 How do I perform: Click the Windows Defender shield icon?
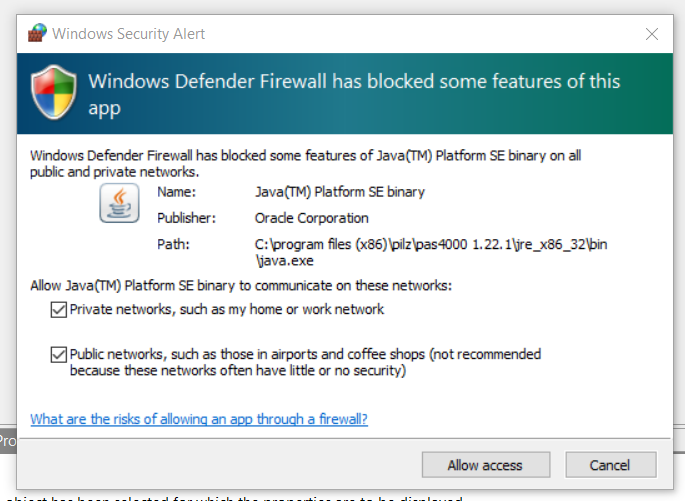point(54,92)
